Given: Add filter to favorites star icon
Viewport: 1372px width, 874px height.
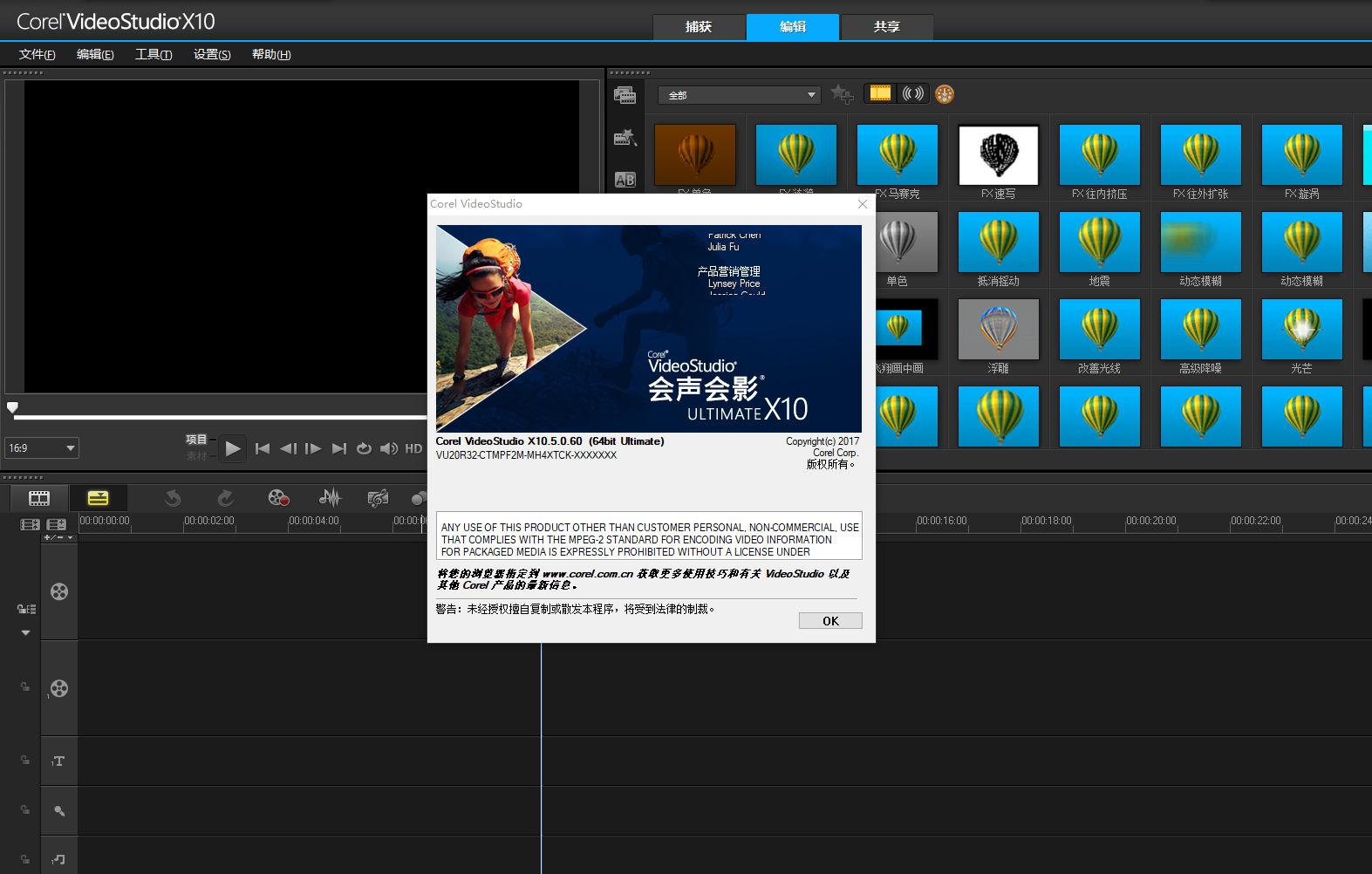Looking at the screenshot, I should point(842,93).
